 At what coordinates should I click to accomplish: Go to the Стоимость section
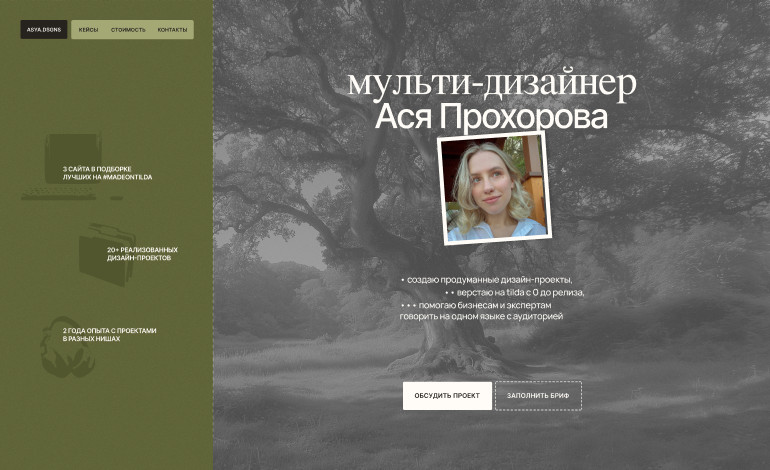pos(128,30)
